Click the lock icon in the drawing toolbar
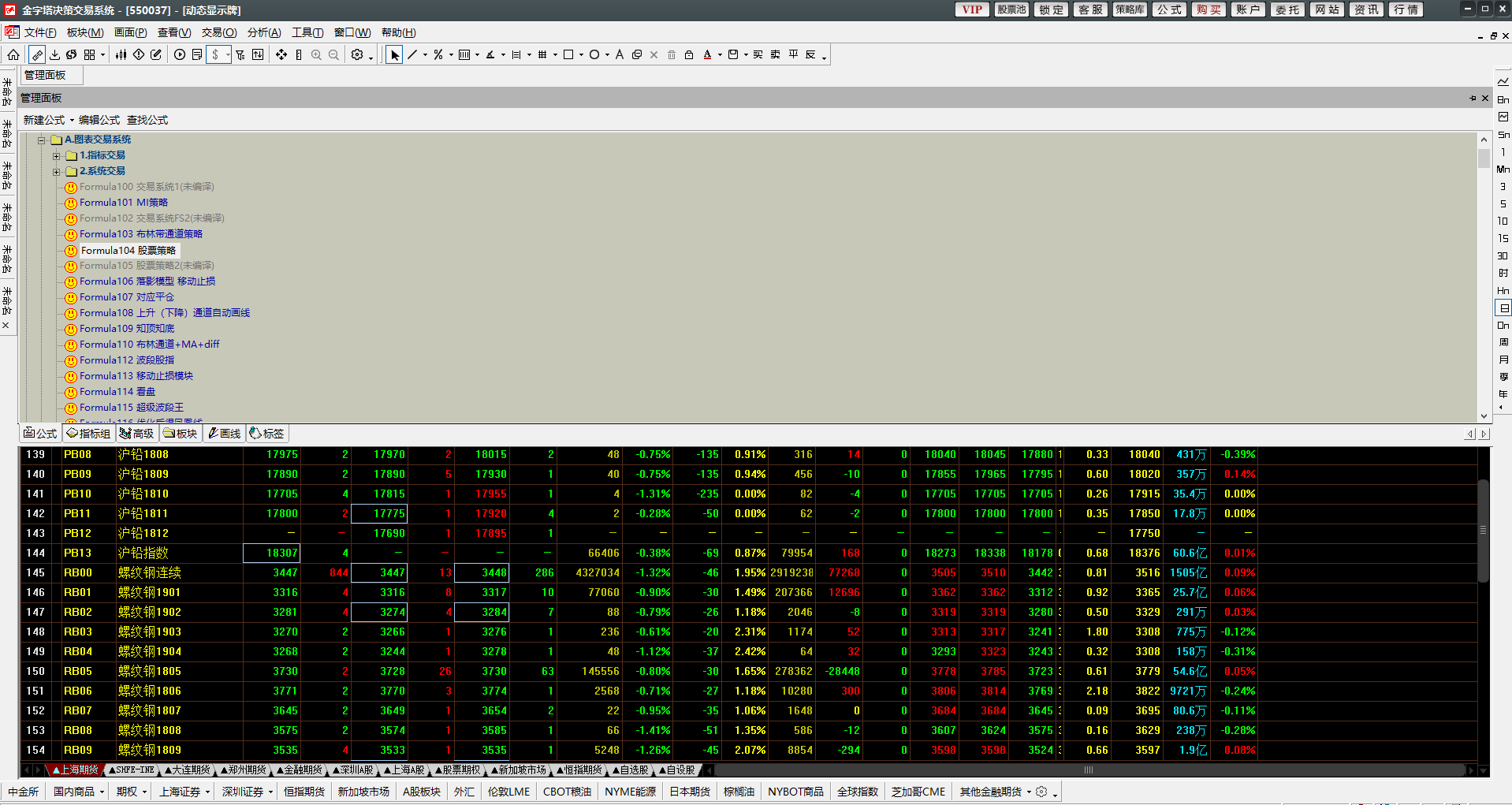 coord(689,54)
